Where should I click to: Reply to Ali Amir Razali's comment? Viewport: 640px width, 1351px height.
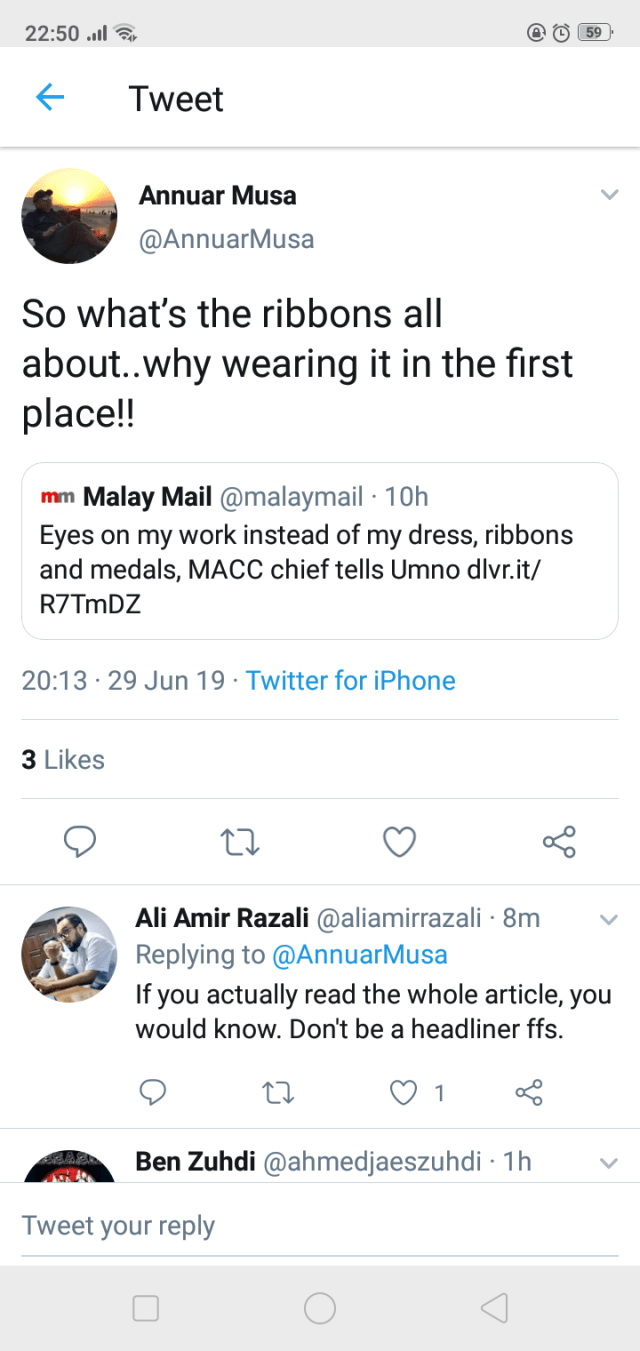point(152,1092)
